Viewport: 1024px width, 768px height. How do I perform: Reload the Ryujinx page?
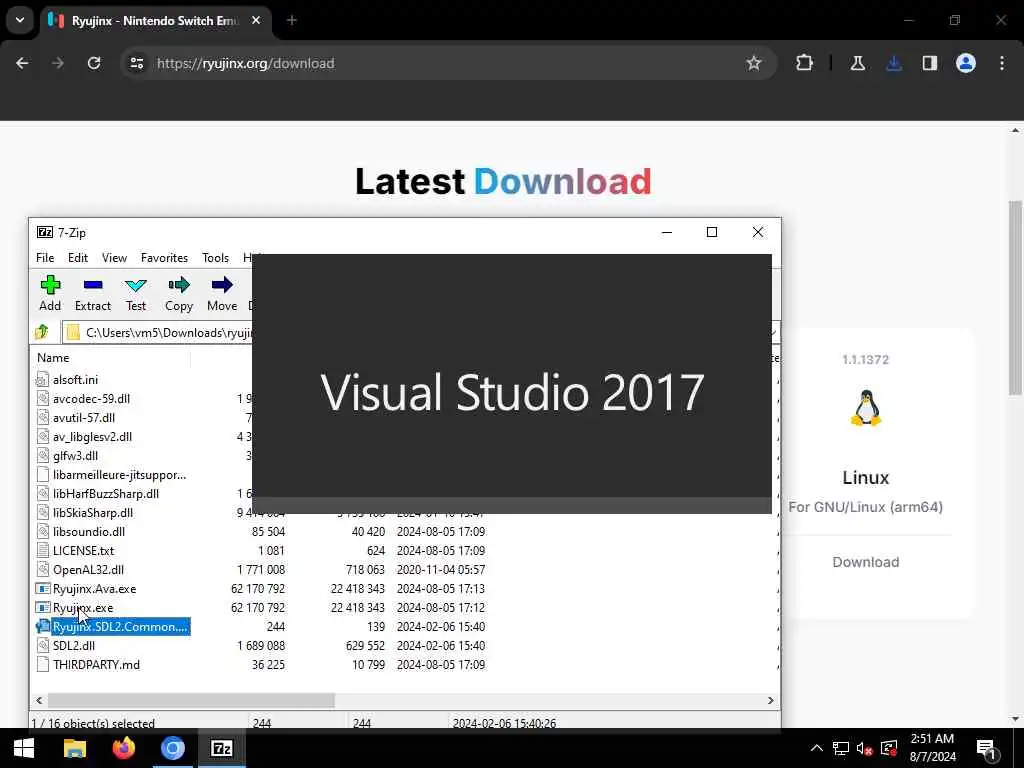pos(94,63)
